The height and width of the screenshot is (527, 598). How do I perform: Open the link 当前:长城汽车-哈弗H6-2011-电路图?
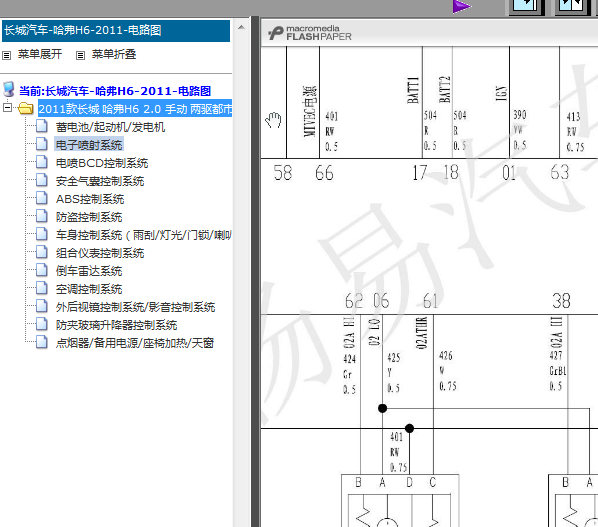point(115,91)
